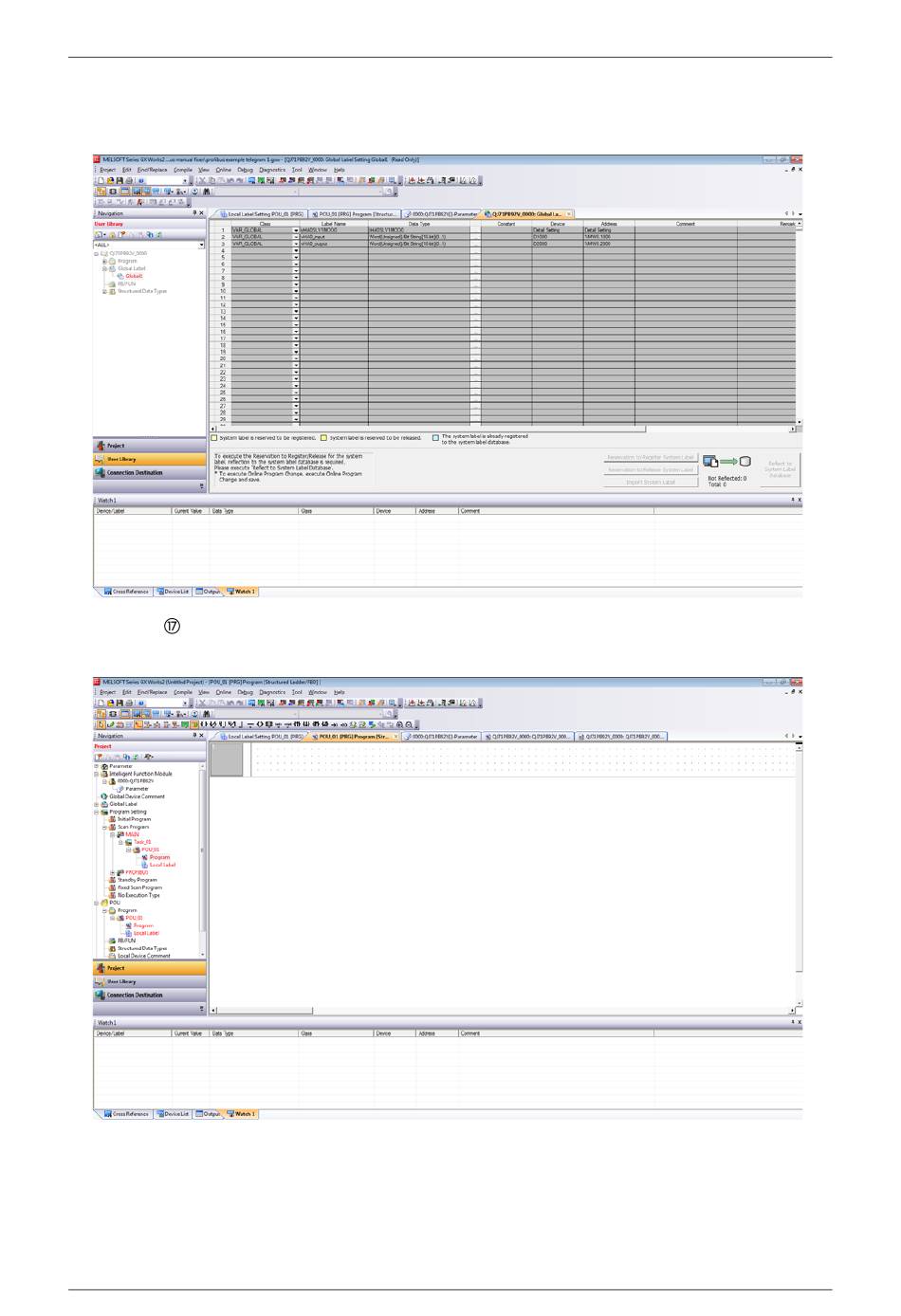The height and width of the screenshot is (1316, 901).
Task: Click New project icon in lower Structured Ladder window
Action: click(x=101, y=703)
